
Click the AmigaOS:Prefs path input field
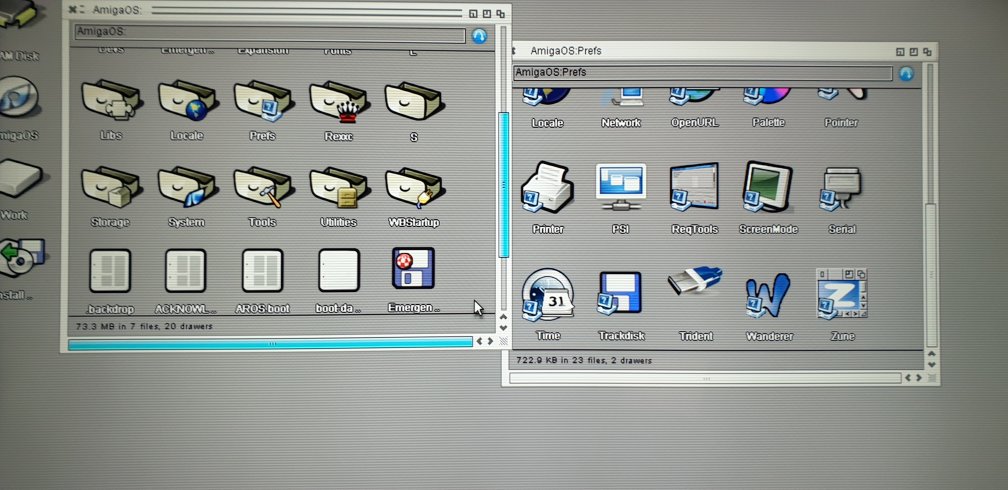[703, 73]
